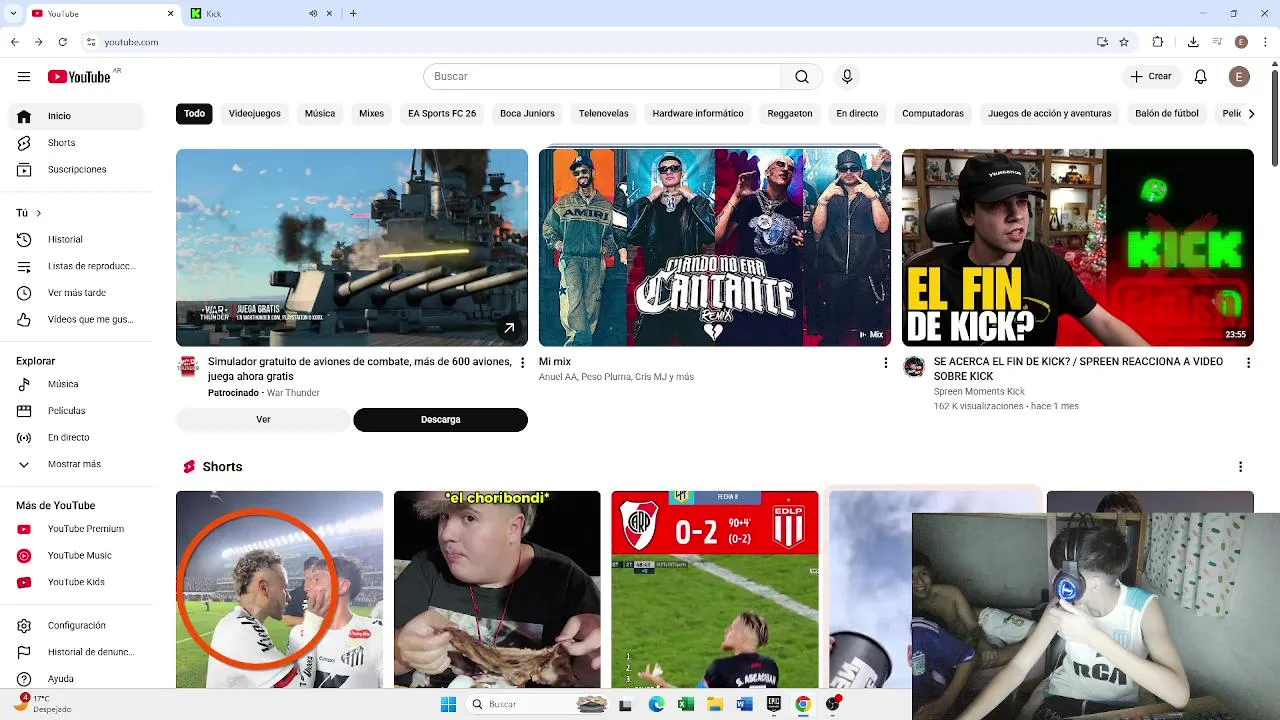This screenshot has height=720, width=1280.
Task: Open Spreen Moments Kick channel link
Action: coord(979,392)
